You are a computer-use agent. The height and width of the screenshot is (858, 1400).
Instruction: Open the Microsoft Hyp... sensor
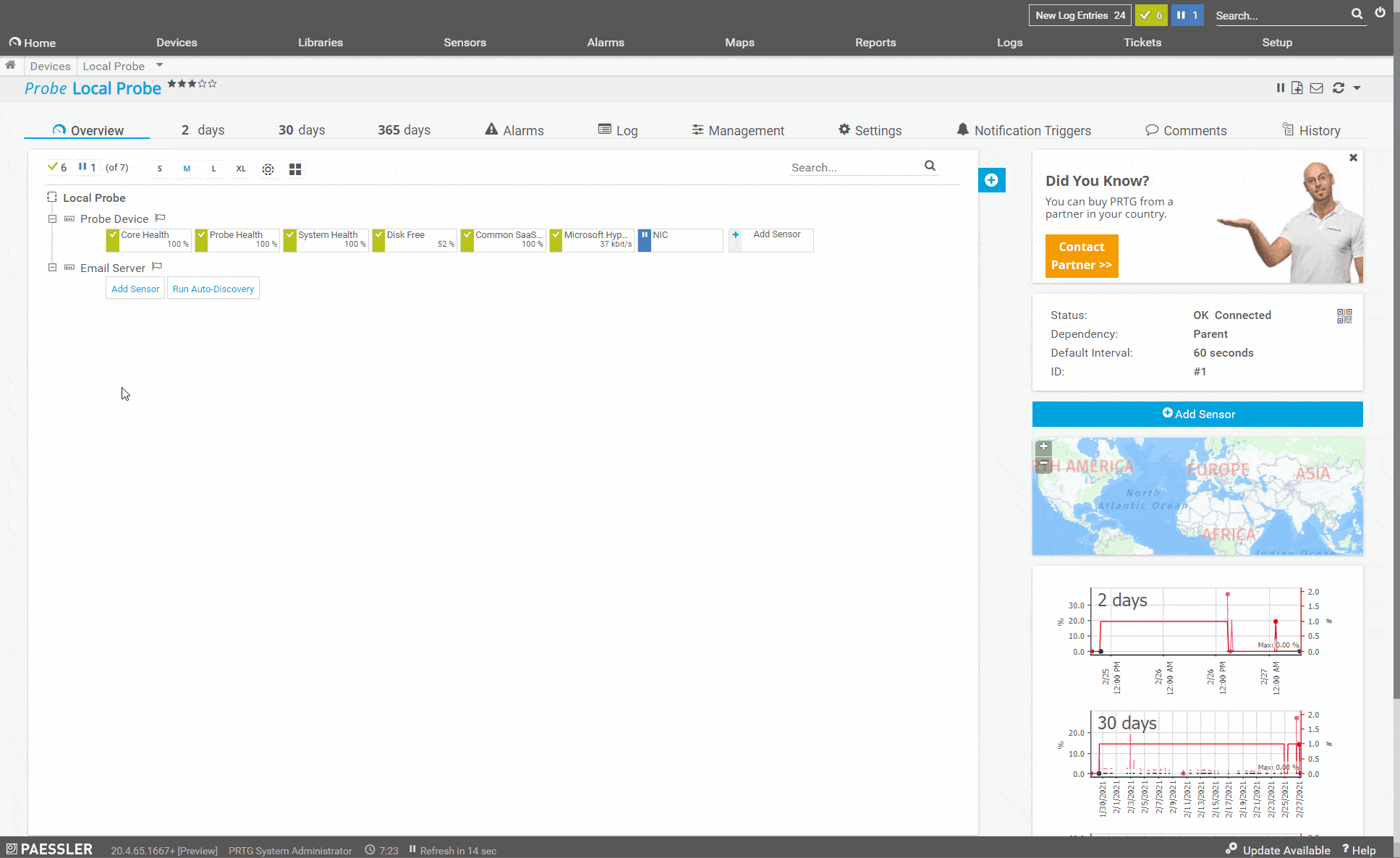592,240
